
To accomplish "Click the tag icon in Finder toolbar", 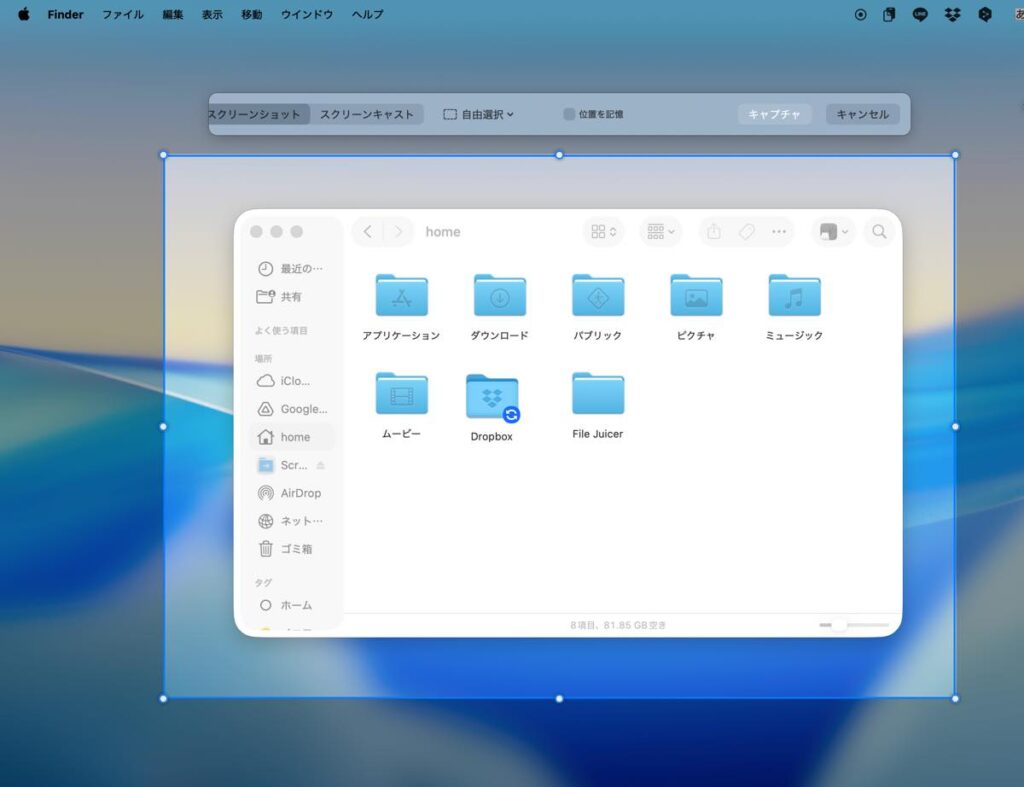I will coord(746,232).
